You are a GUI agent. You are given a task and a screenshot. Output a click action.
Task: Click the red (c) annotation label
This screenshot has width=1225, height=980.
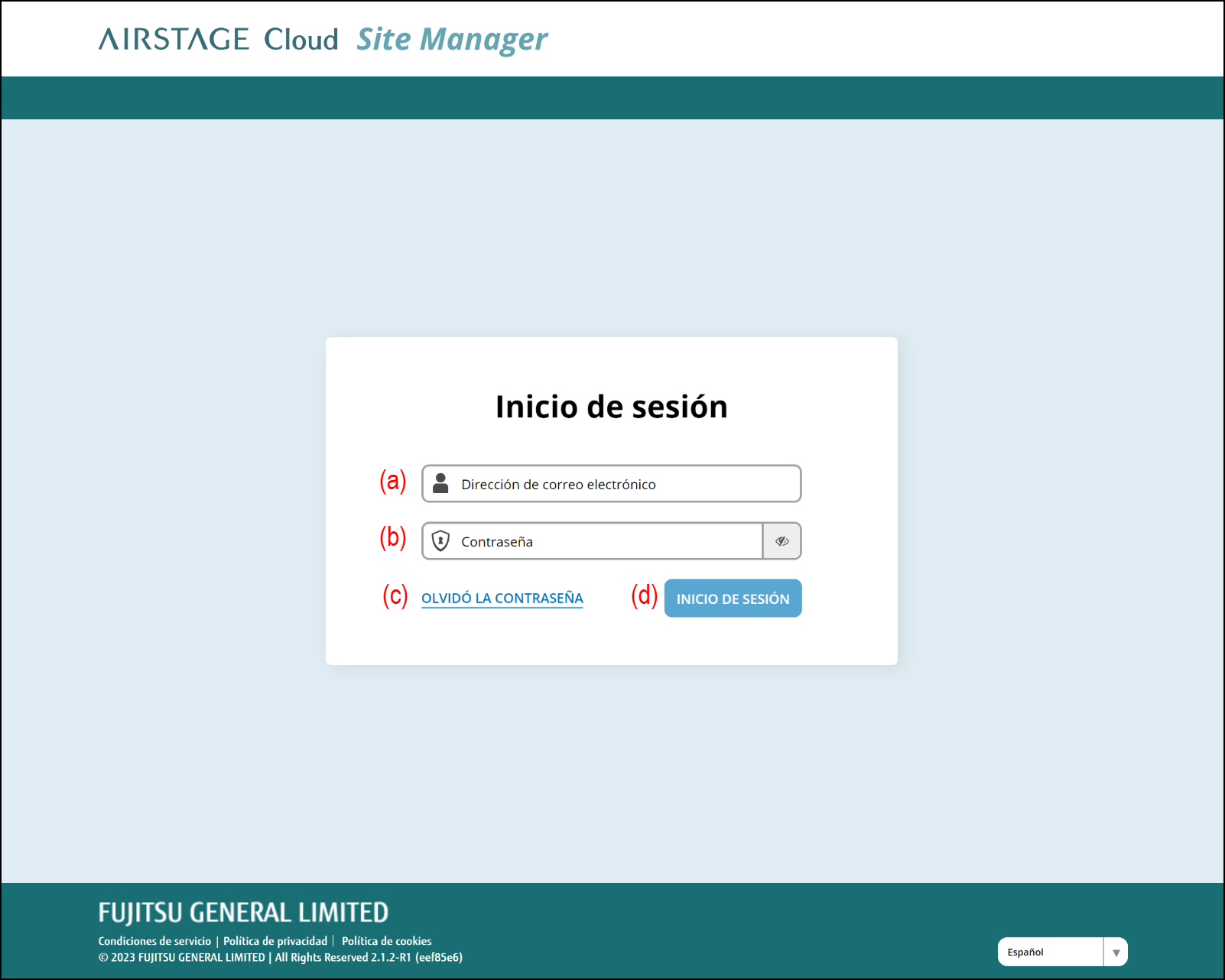pos(395,595)
